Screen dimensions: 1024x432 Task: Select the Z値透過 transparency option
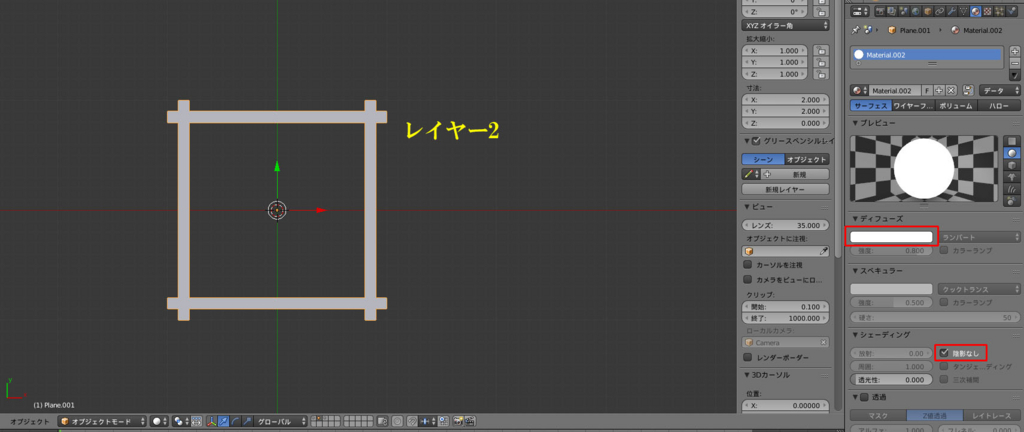pyautogui.click(x=935, y=415)
